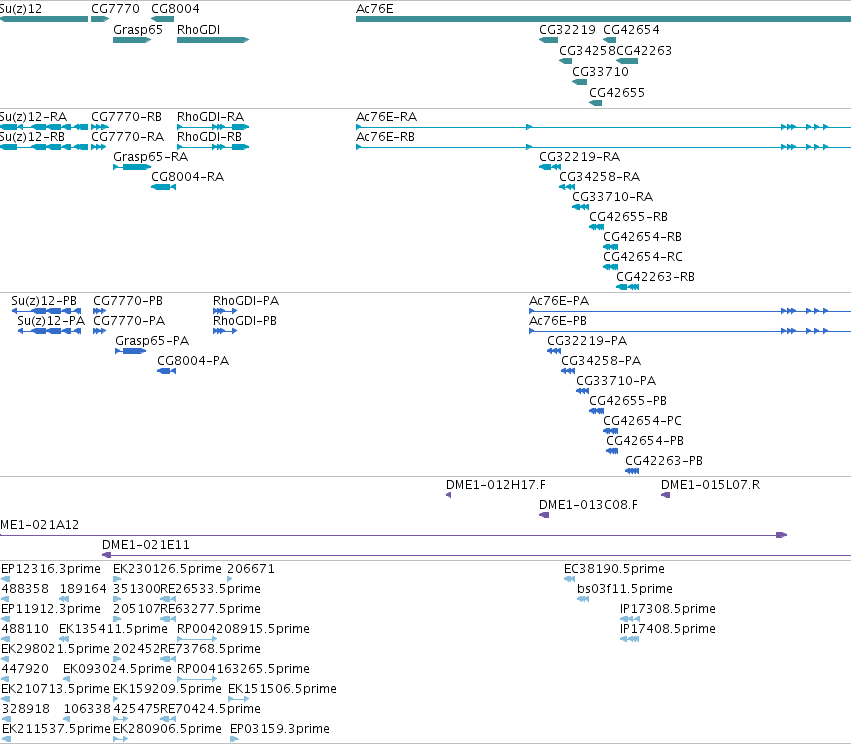Click protein label Ac76E-PB

pos(558,321)
